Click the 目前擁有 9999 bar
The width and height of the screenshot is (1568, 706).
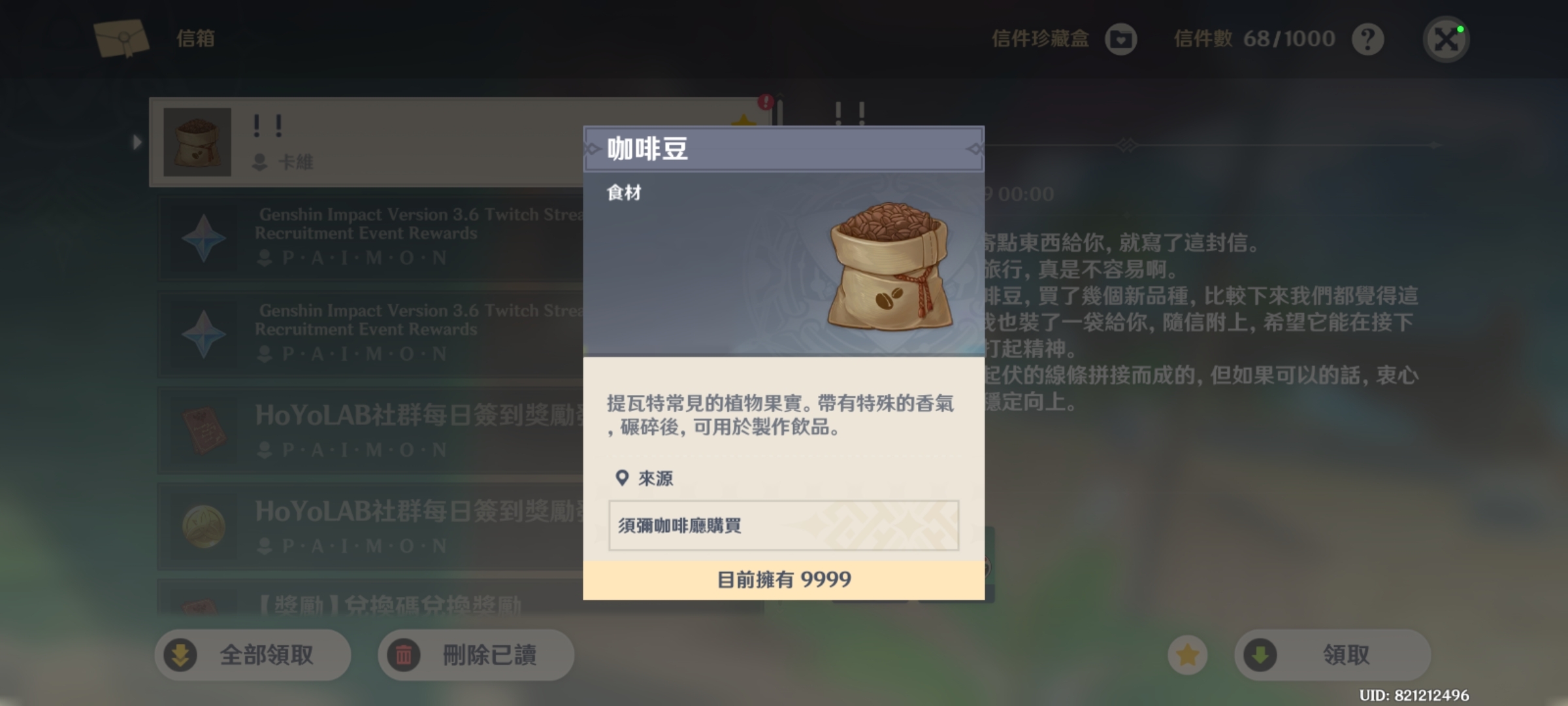pyautogui.click(x=783, y=580)
